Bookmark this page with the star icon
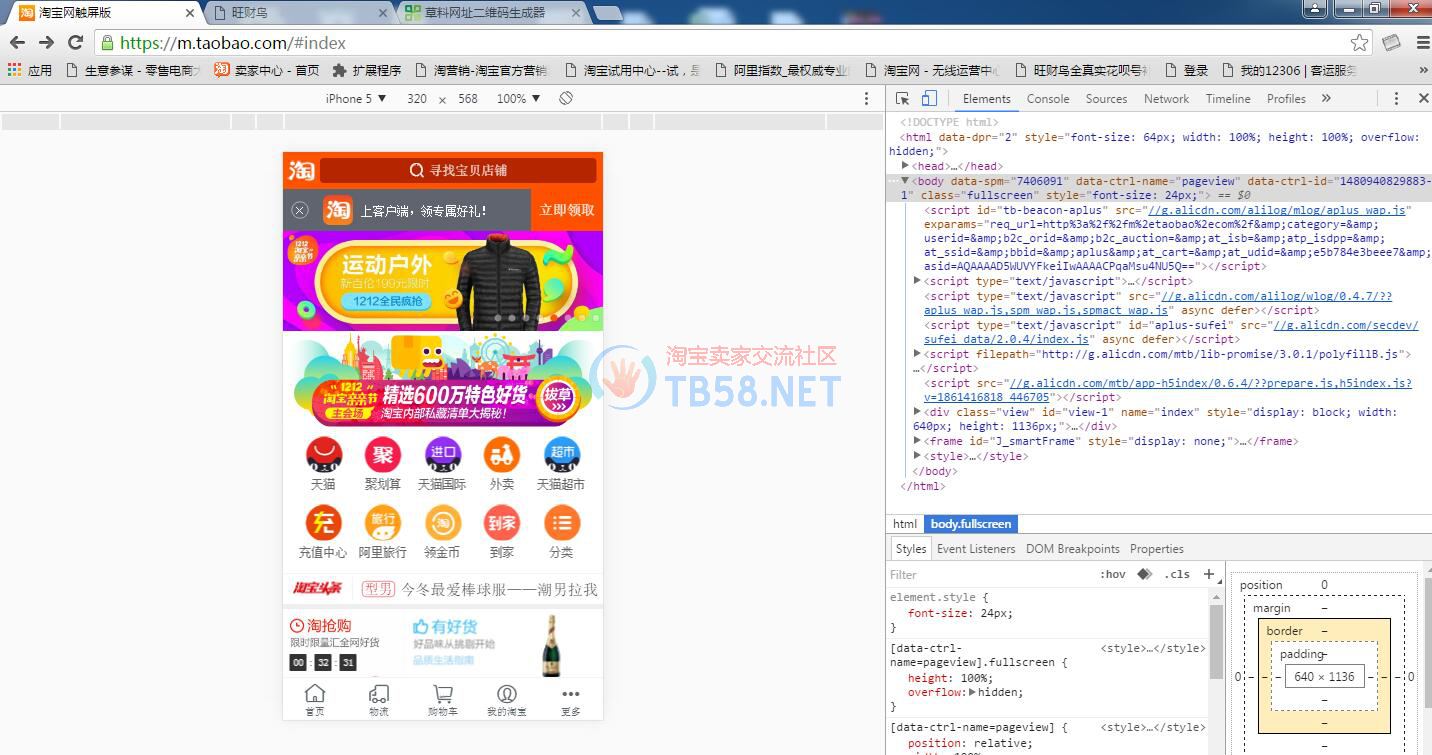Screen dimensions: 1432x755 [1359, 42]
